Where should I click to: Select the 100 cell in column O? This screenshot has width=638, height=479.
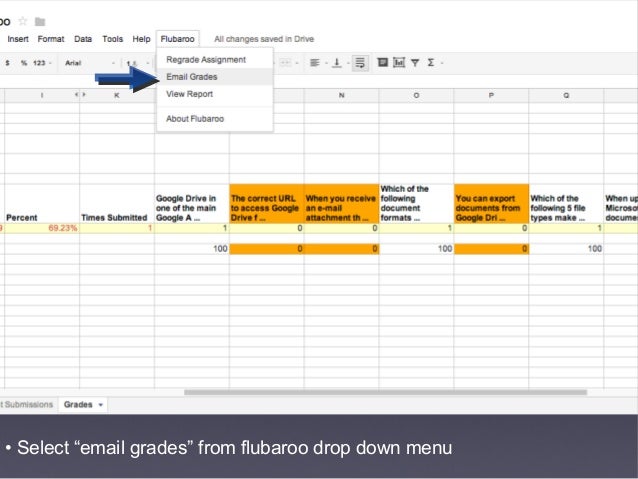416,249
